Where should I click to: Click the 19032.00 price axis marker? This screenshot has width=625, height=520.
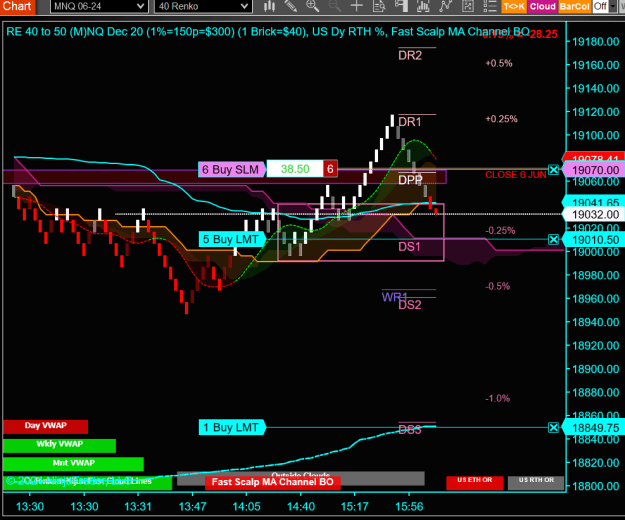[594, 215]
